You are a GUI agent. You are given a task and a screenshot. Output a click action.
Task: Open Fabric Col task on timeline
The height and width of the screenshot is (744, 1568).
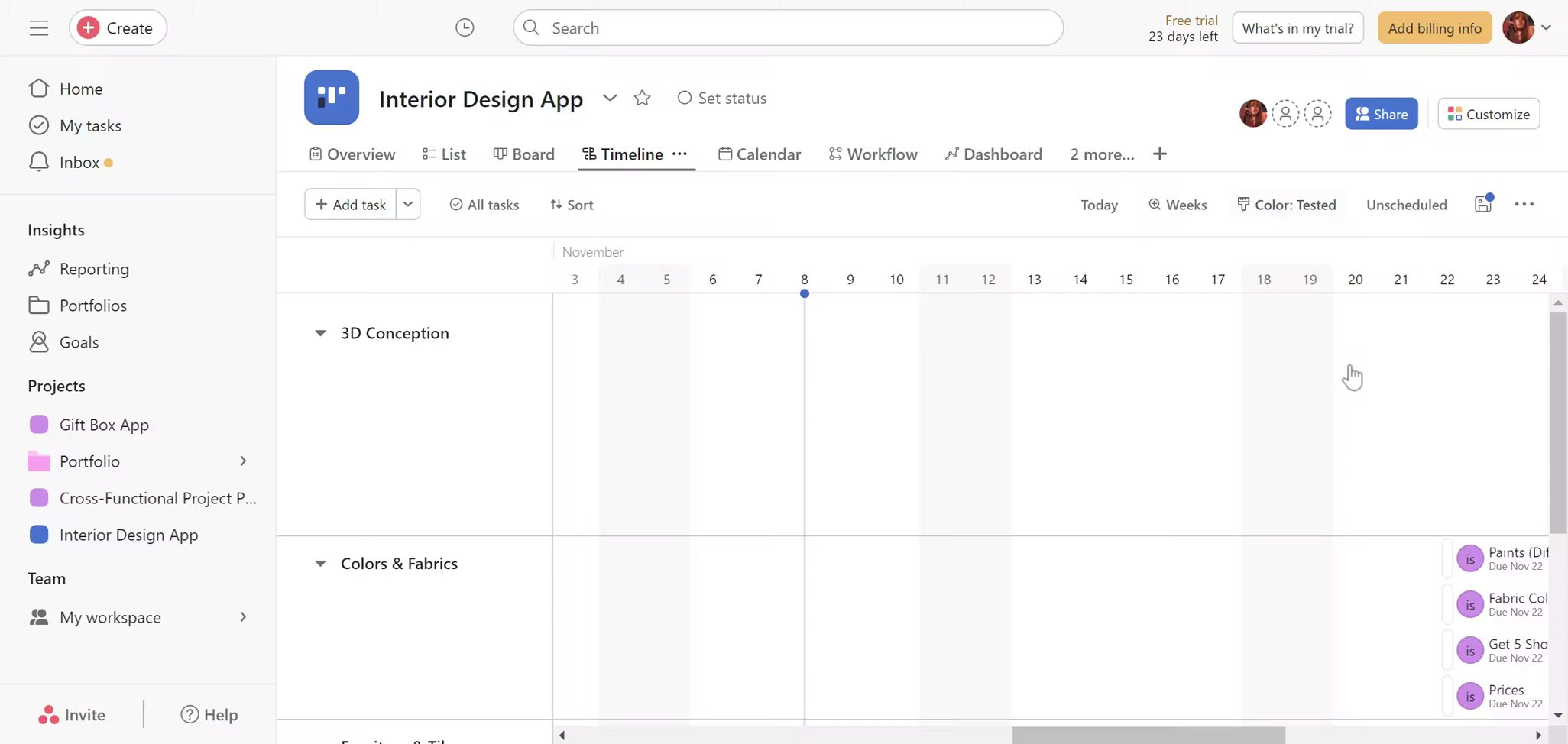[1497, 604]
